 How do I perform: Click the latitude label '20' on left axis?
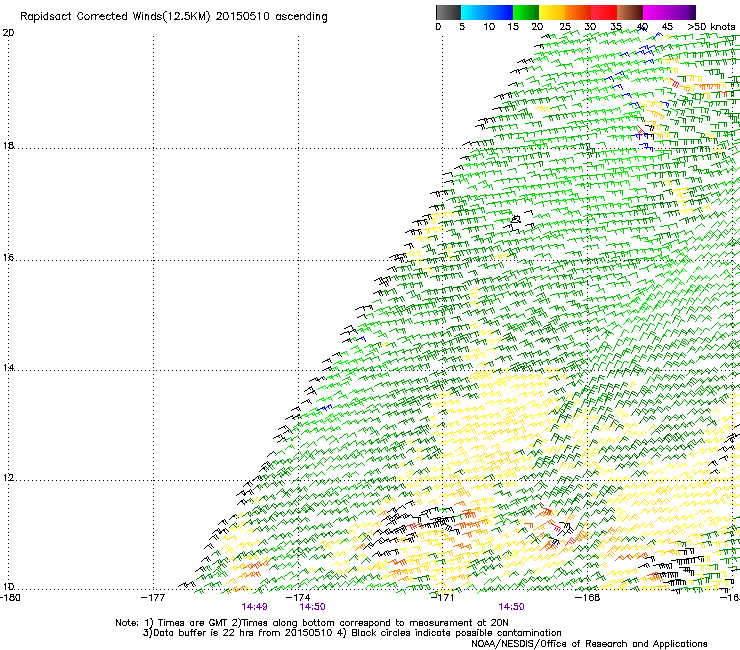[x=8, y=33]
